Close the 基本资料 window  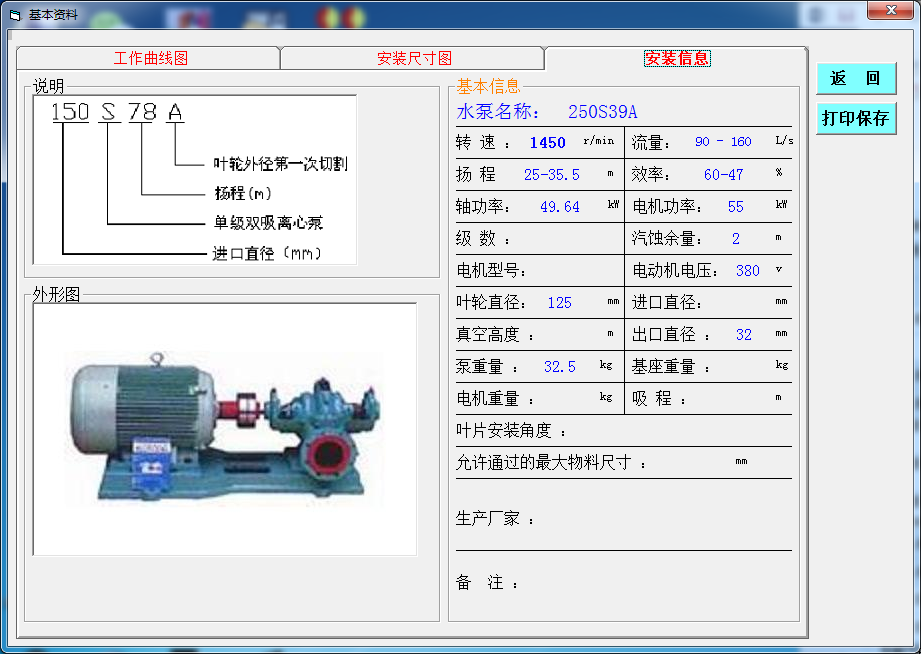click(890, 10)
